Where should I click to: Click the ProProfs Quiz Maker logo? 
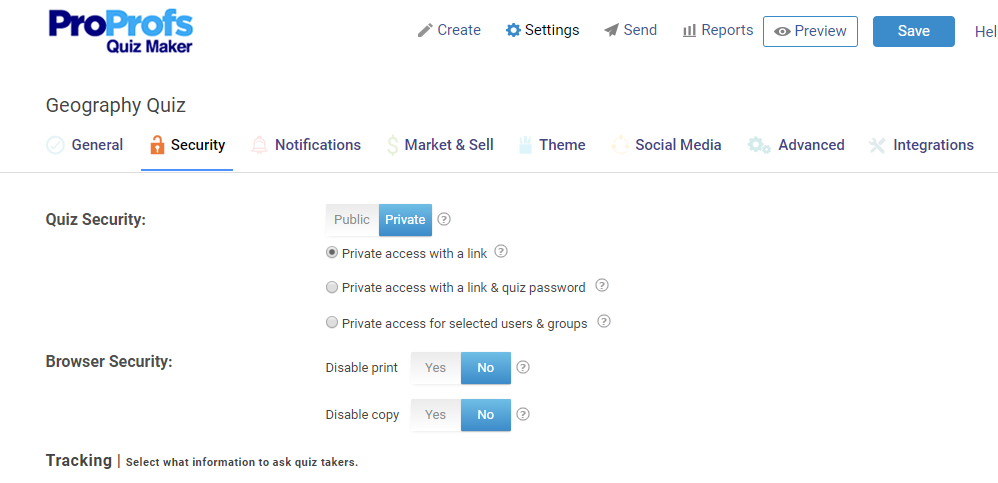[120, 31]
